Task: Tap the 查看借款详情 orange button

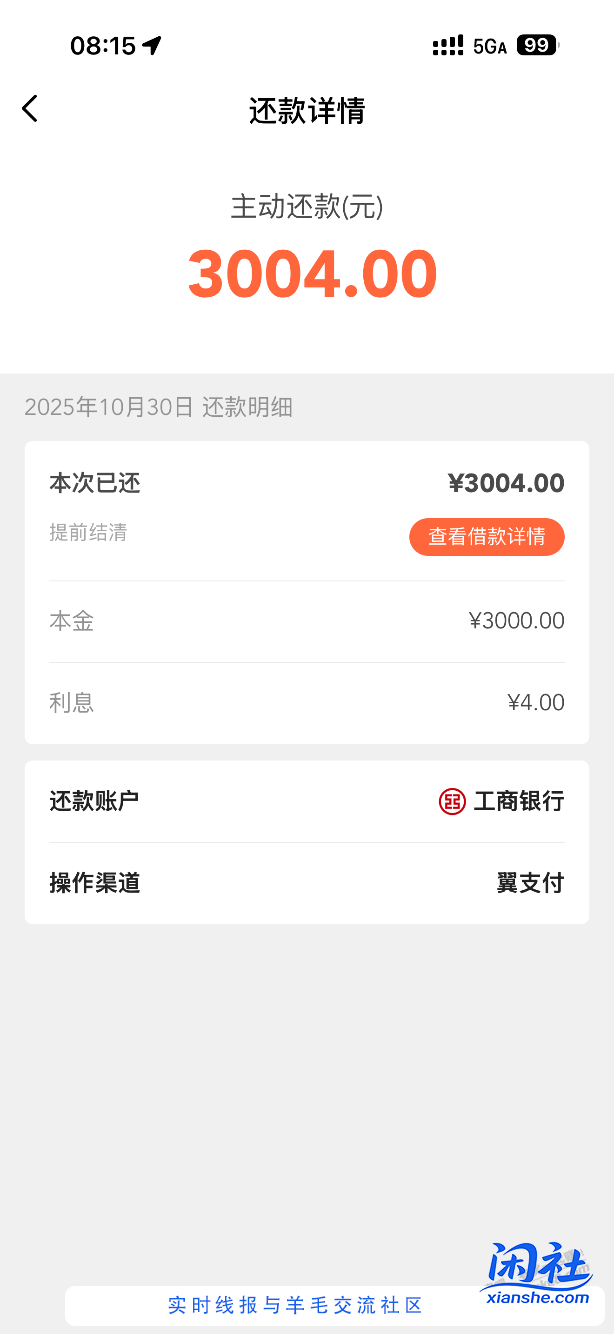Action: coord(486,537)
